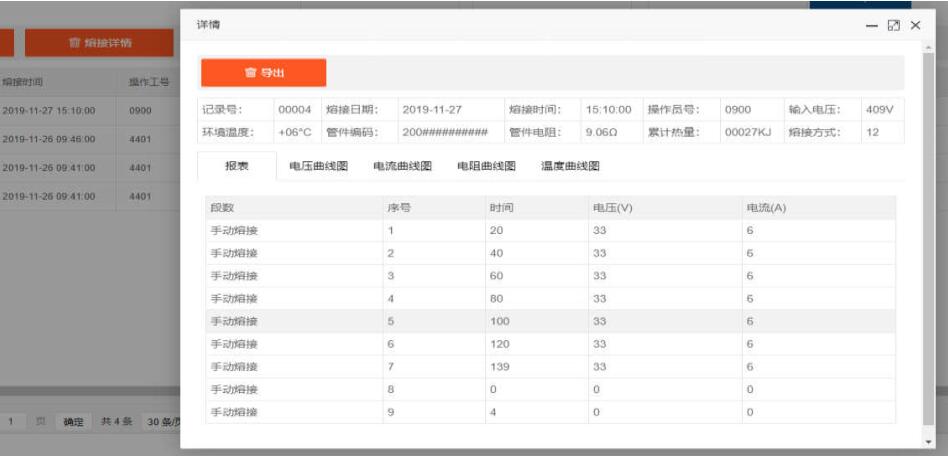The image size is (948, 457).
Task: Open the 电流曲线图 tab
Action: click(x=402, y=166)
